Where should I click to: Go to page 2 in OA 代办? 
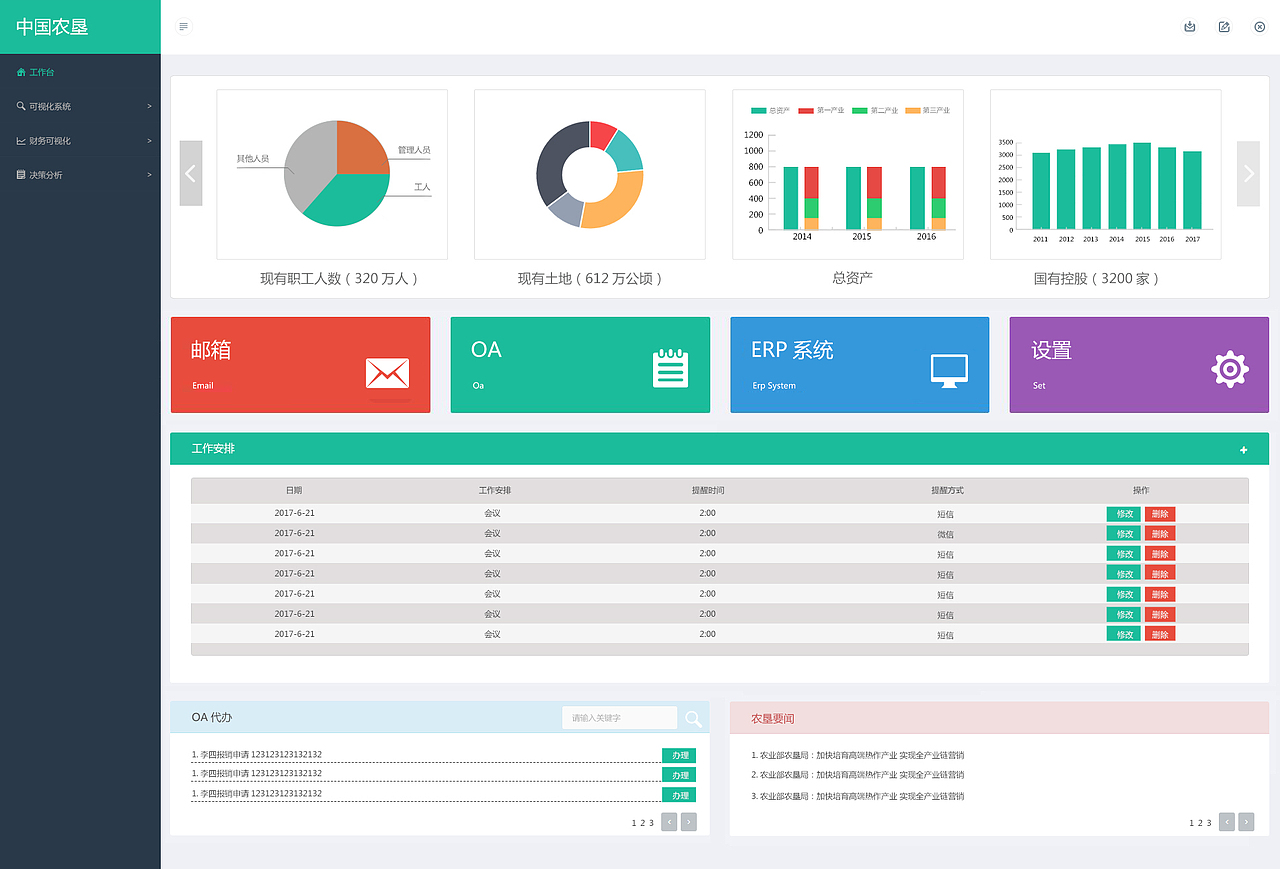(x=643, y=823)
